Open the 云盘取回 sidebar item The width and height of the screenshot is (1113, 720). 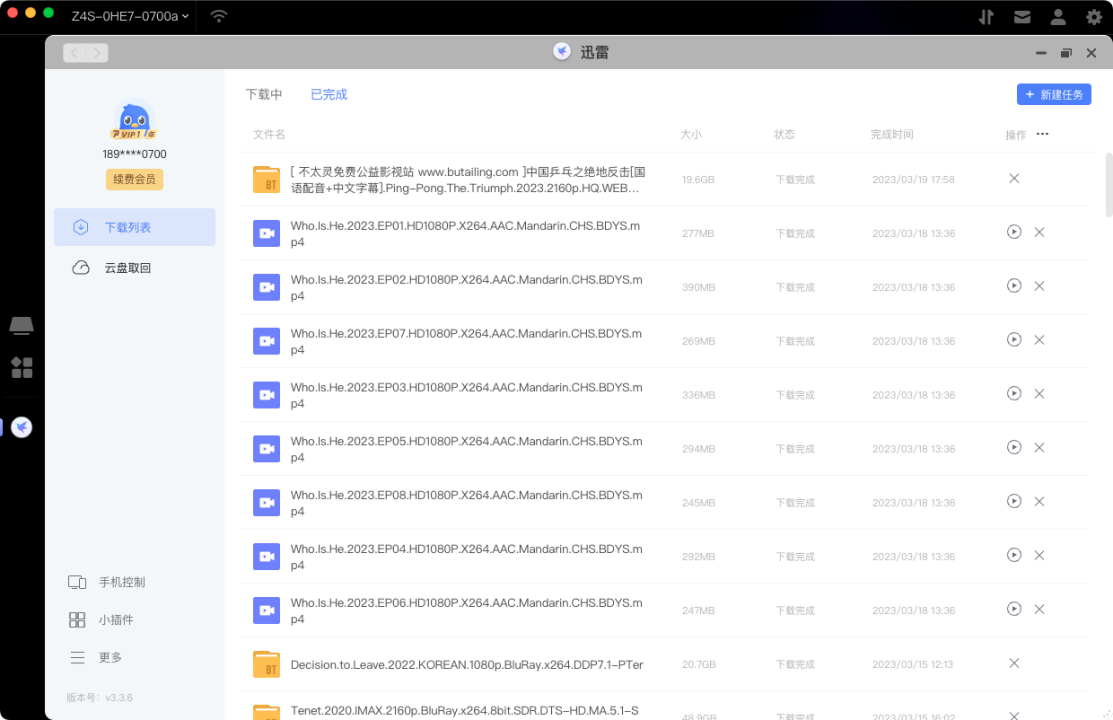click(x=134, y=268)
